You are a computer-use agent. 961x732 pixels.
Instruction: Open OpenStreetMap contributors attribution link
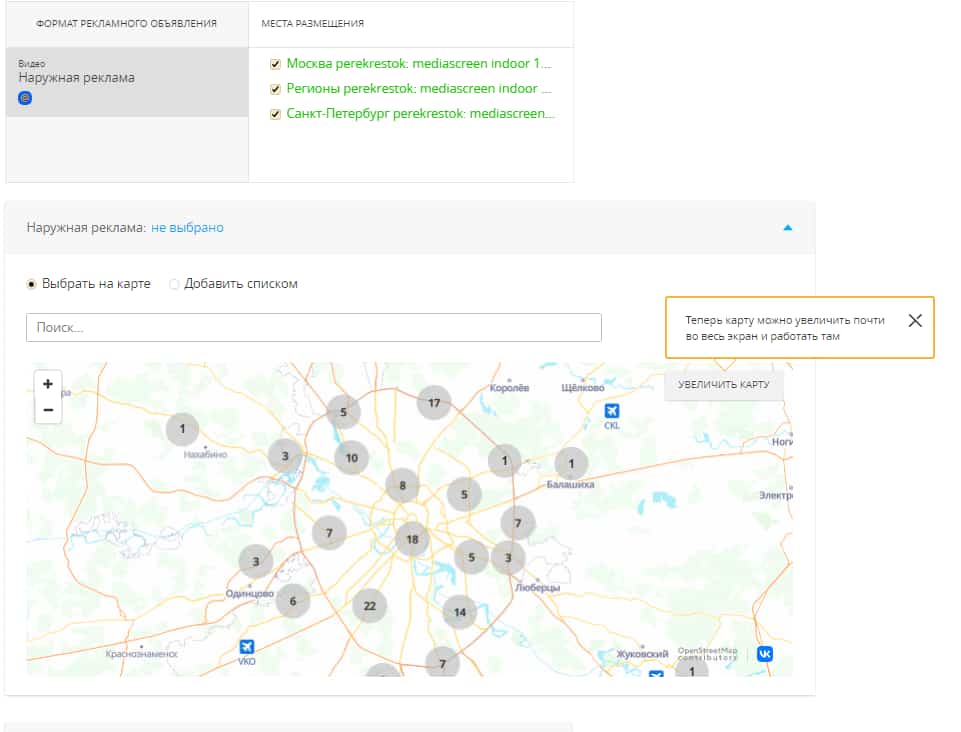(707, 654)
